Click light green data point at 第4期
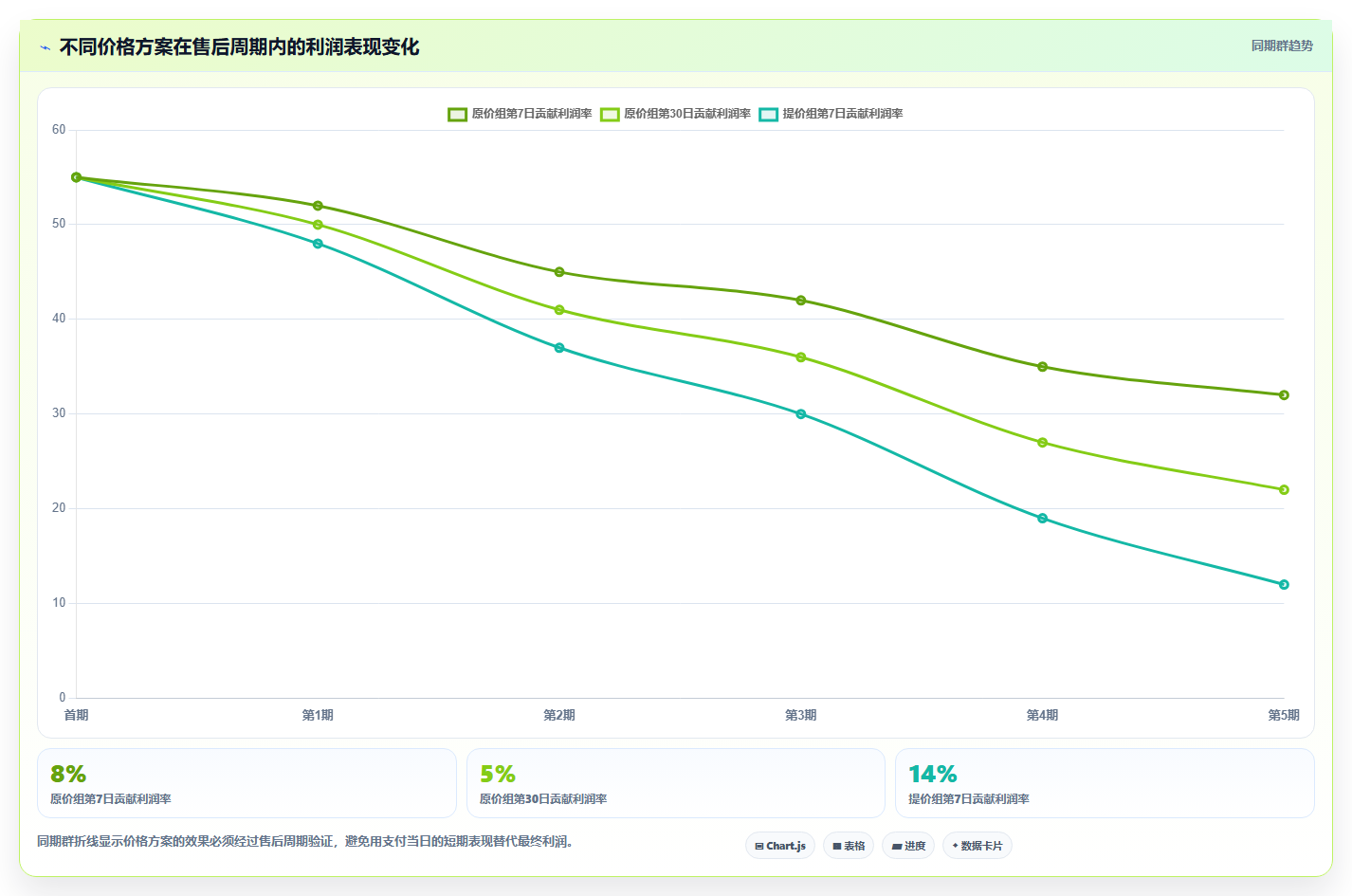The width and height of the screenshot is (1352, 896). click(x=1042, y=443)
